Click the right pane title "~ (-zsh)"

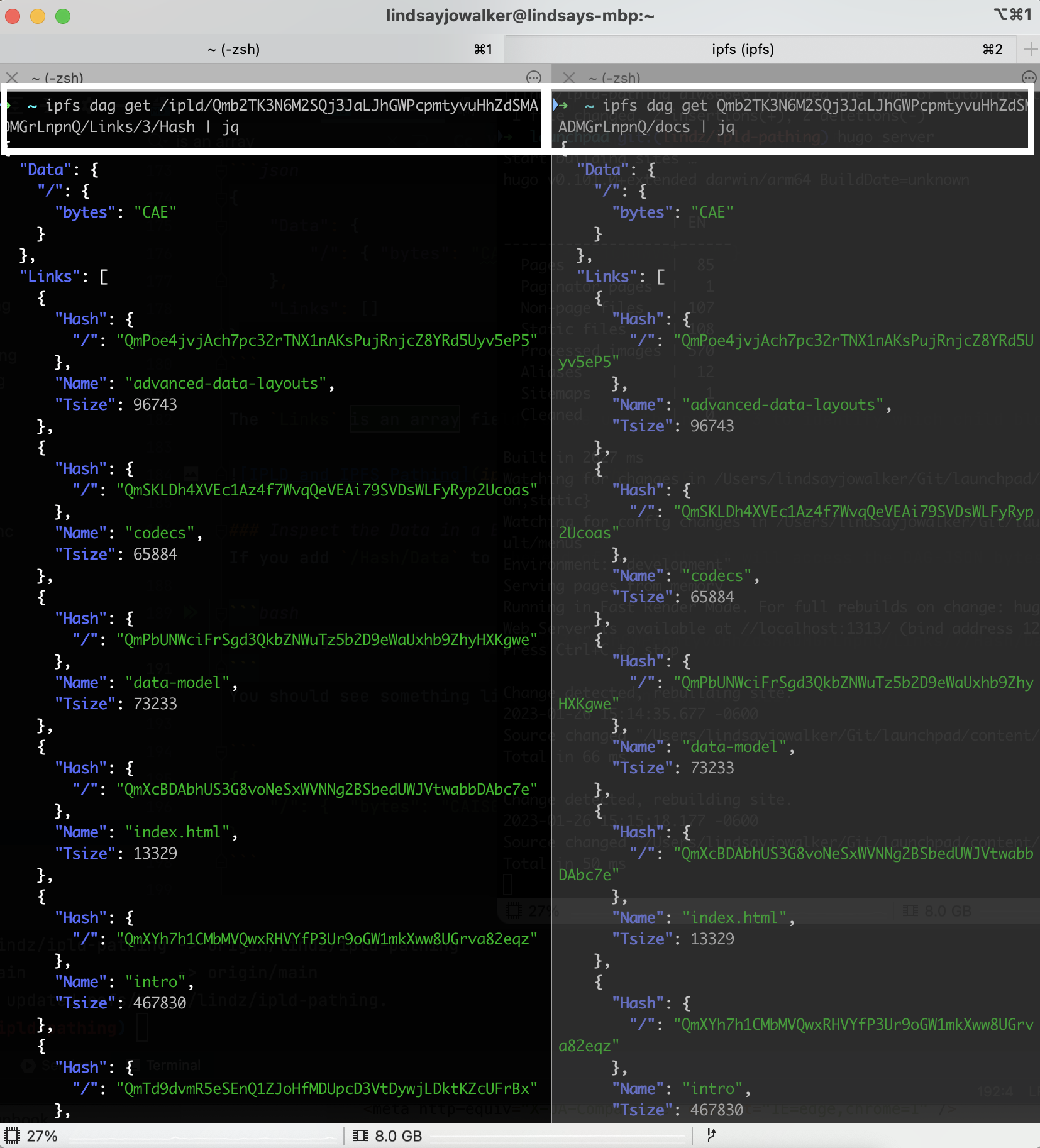coord(614,78)
